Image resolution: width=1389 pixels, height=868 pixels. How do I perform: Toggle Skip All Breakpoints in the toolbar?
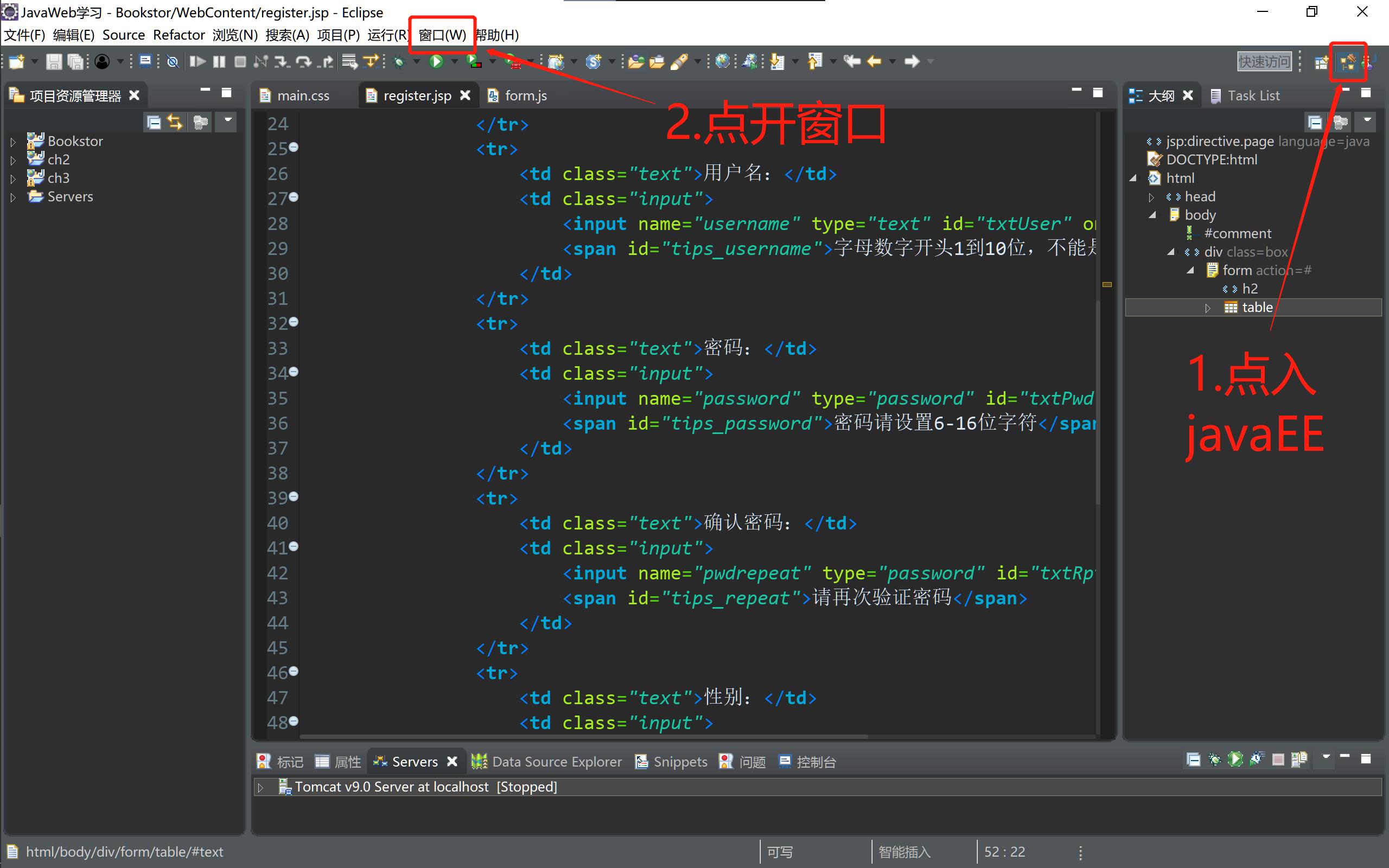tap(173, 61)
